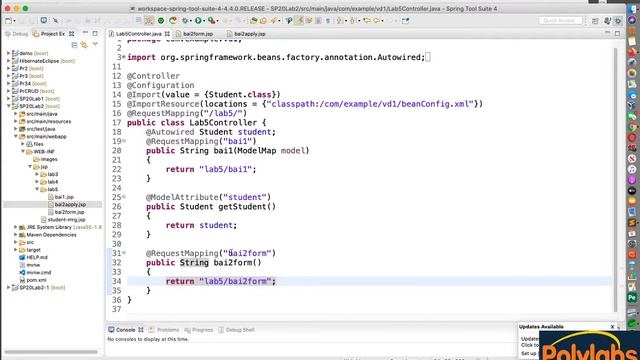
Task: Collapse the SP20Lab2 project node
Action: click(x=9, y=106)
